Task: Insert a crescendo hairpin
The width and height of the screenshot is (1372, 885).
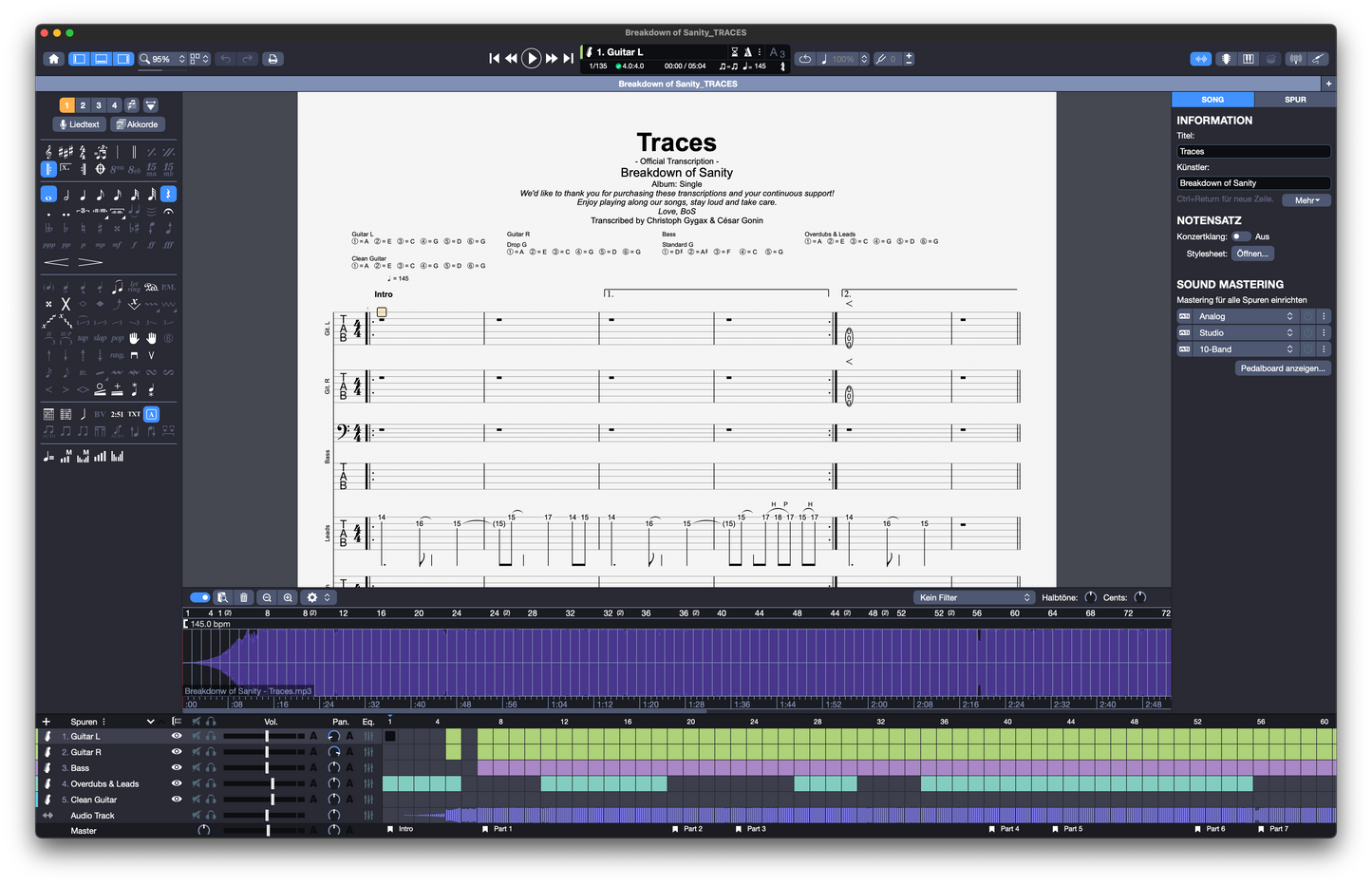Action: click(56, 262)
